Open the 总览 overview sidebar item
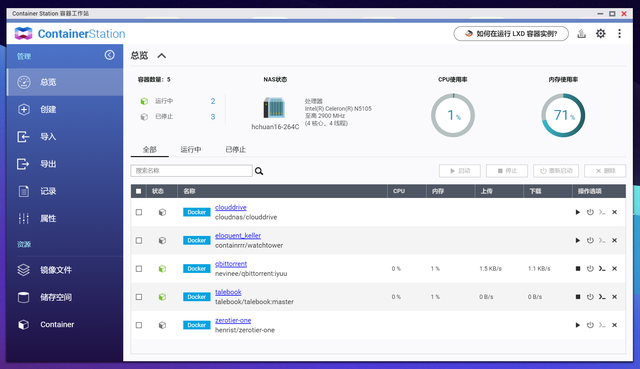Viewport: 640px width, 369px height. [65, 82]
